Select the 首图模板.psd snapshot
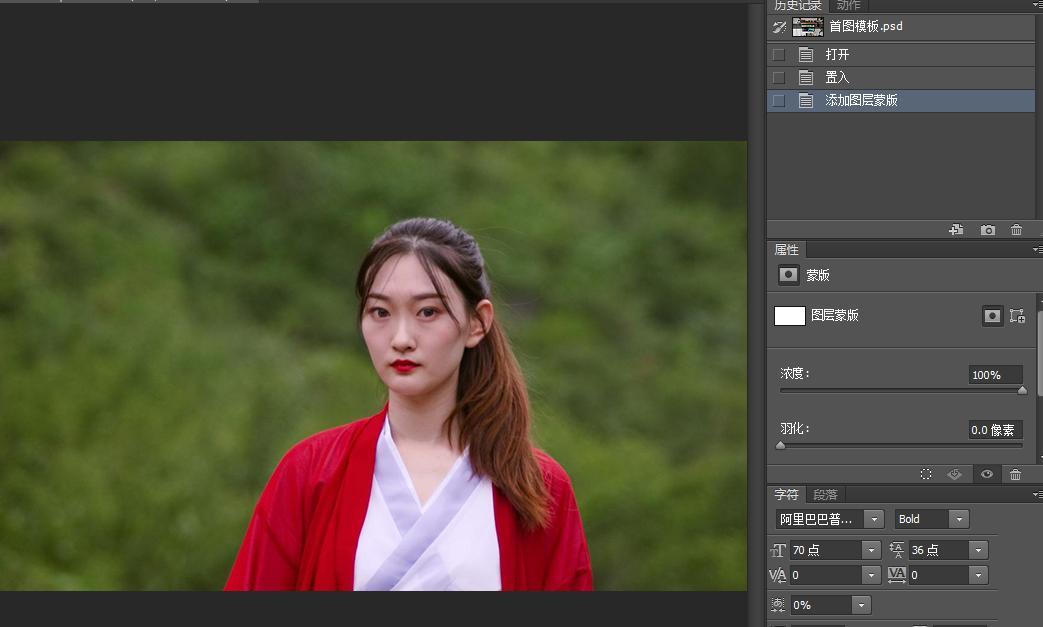The image size is (1043, 627). pos(865,27)
